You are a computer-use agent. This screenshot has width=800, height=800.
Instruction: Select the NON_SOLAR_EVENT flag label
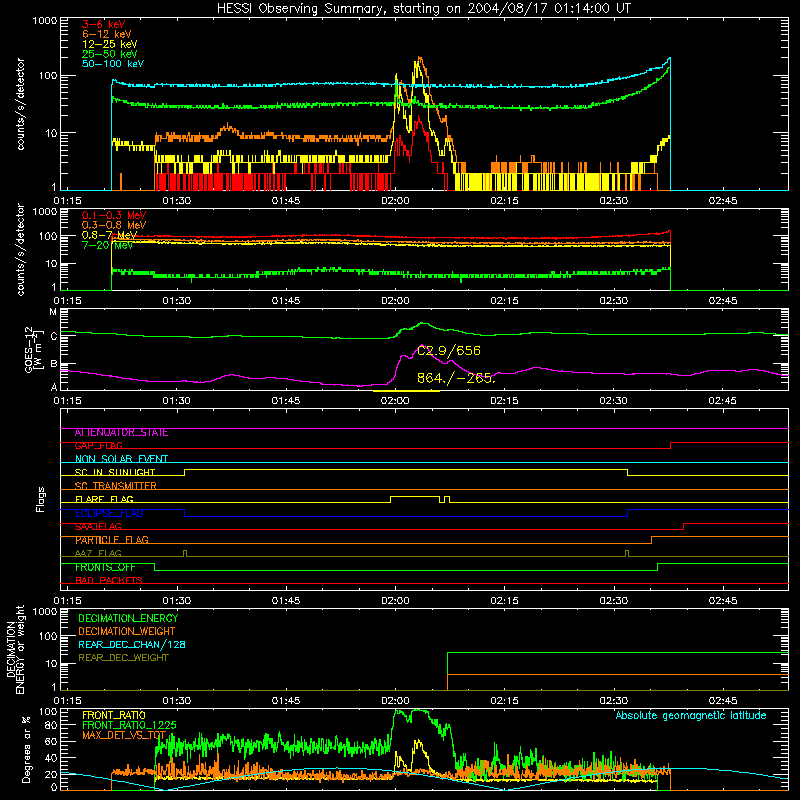(121, 459)
